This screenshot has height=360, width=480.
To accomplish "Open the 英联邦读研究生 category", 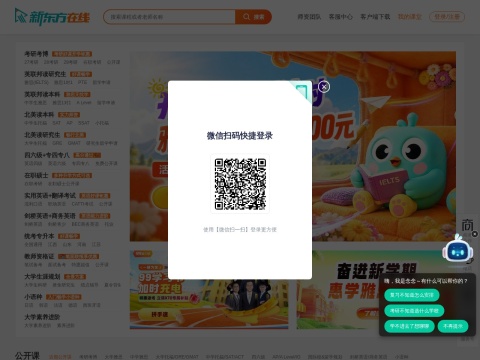I will [x=45, y=74].
